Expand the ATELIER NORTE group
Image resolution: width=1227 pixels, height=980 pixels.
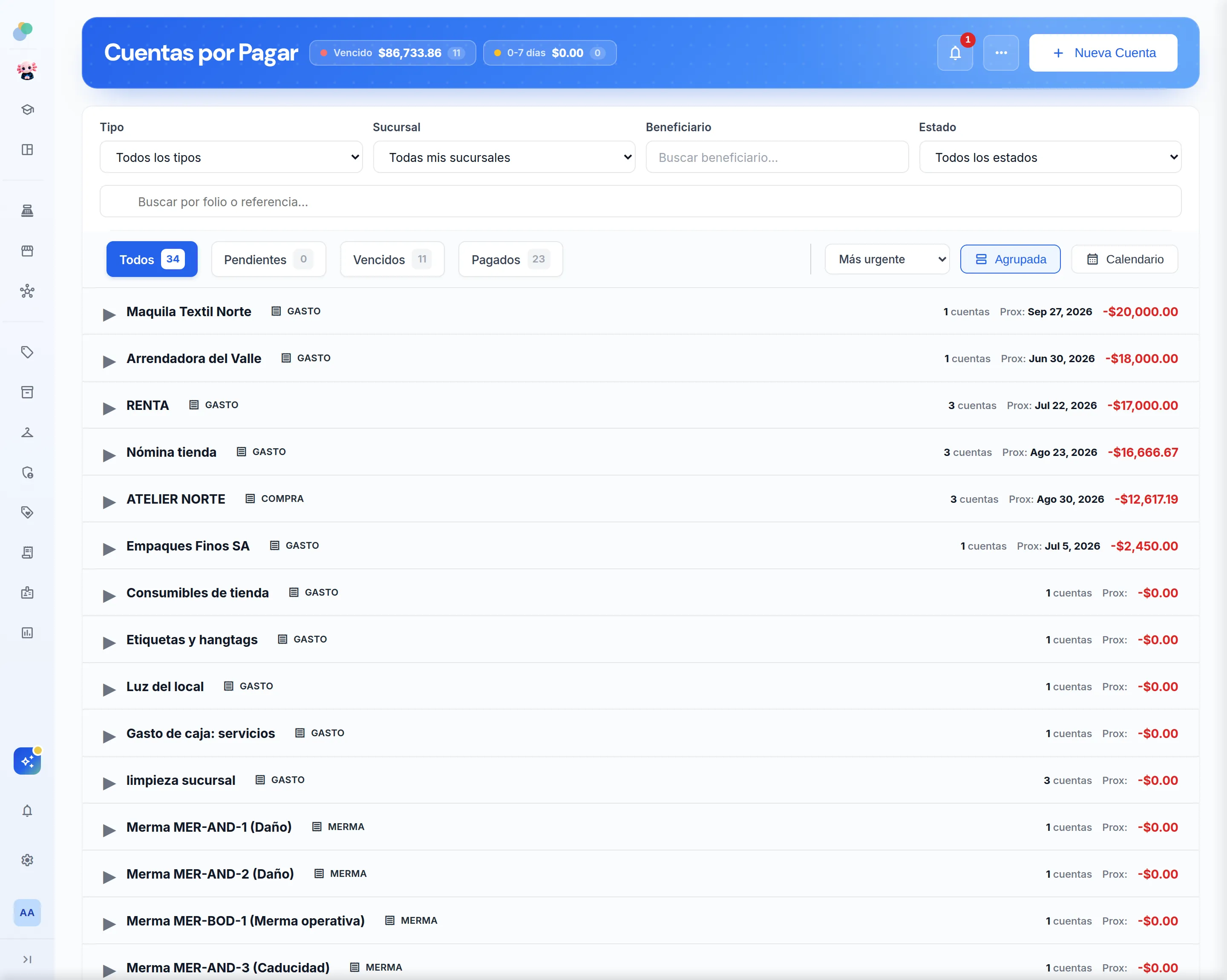[x=109, y=502]
